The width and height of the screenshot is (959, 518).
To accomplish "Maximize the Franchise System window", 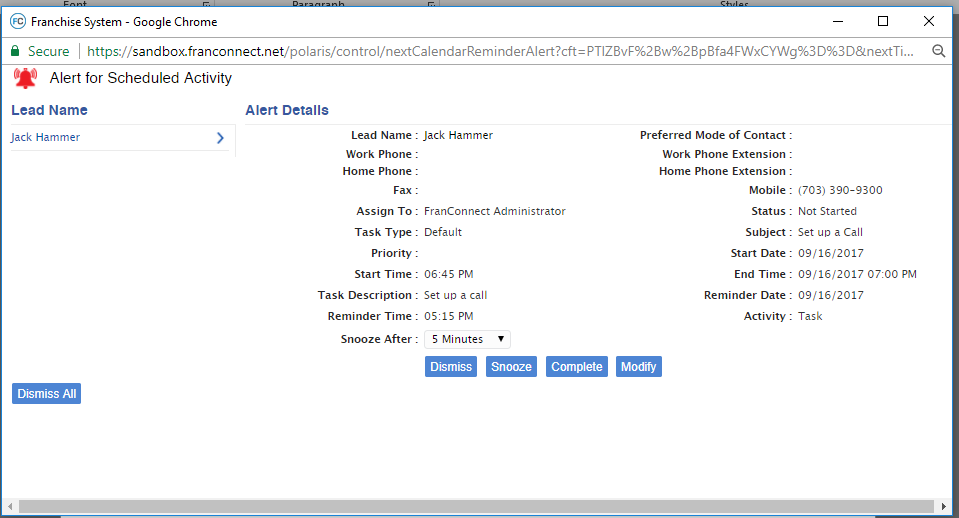I will (883, 21).
